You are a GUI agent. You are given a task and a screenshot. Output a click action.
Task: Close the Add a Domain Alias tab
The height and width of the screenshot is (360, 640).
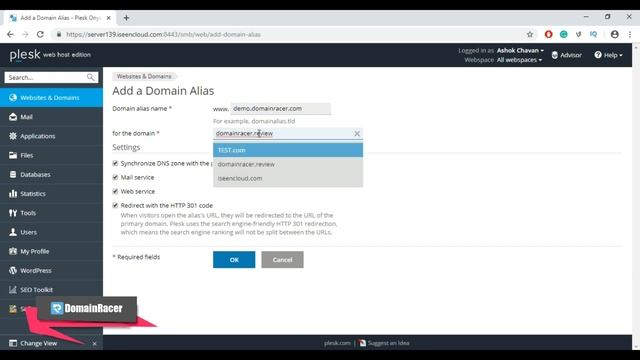coord(109,18)
